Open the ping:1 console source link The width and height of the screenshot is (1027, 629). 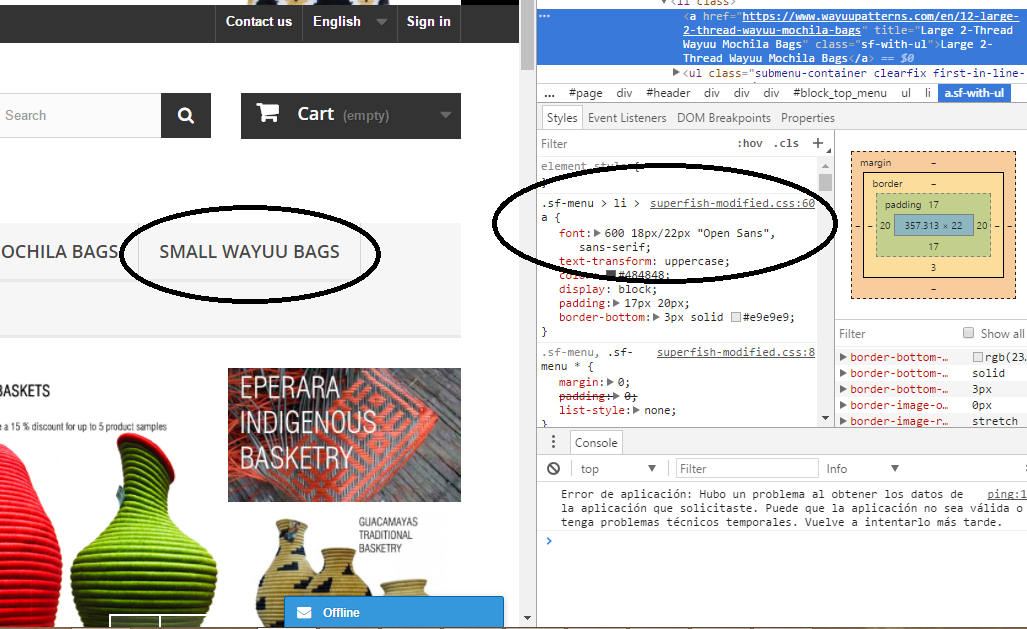pyautogui.click(x=1007, y=494)
